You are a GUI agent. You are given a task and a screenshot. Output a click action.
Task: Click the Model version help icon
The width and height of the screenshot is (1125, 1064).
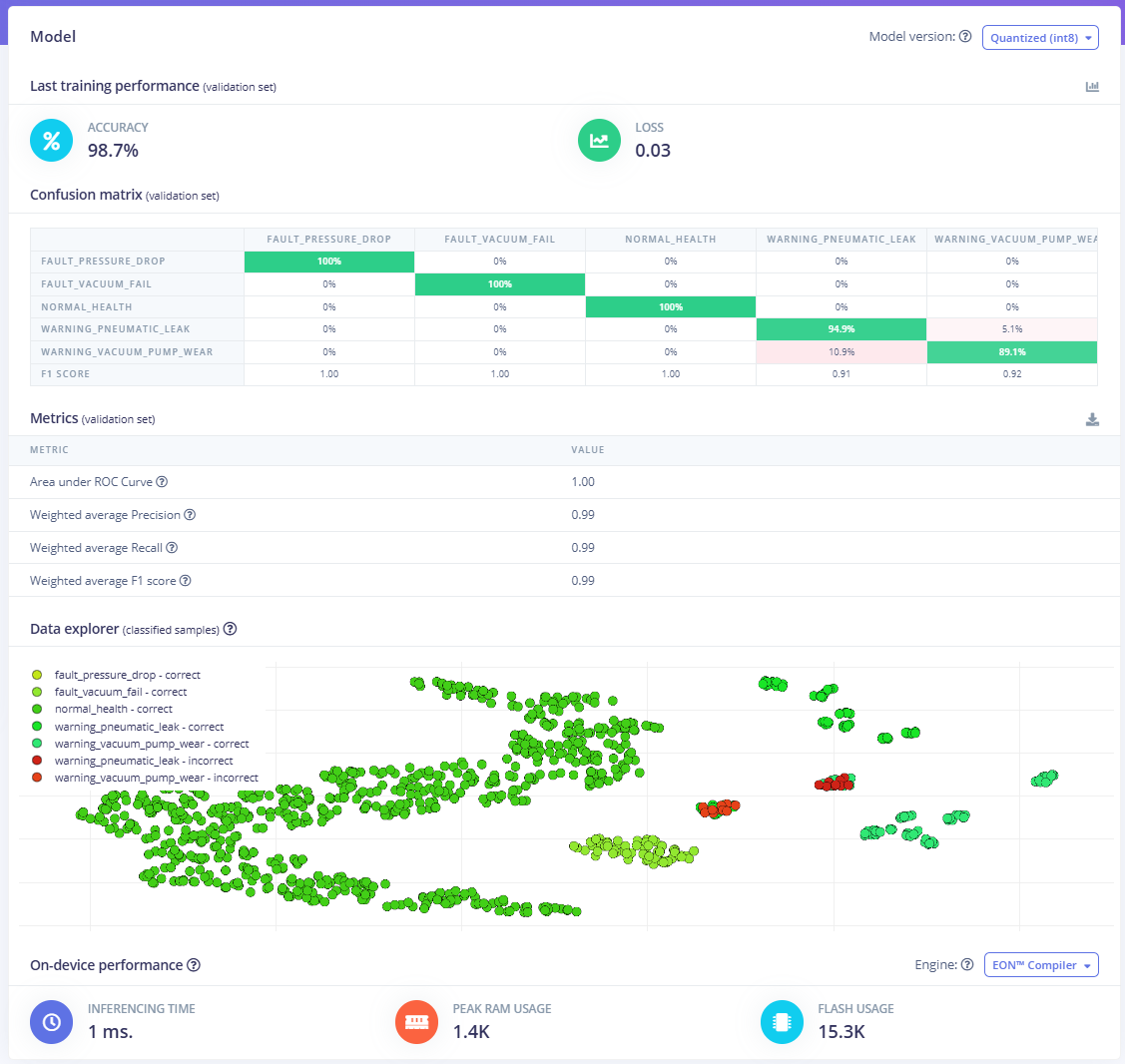[x=965, y=37]
